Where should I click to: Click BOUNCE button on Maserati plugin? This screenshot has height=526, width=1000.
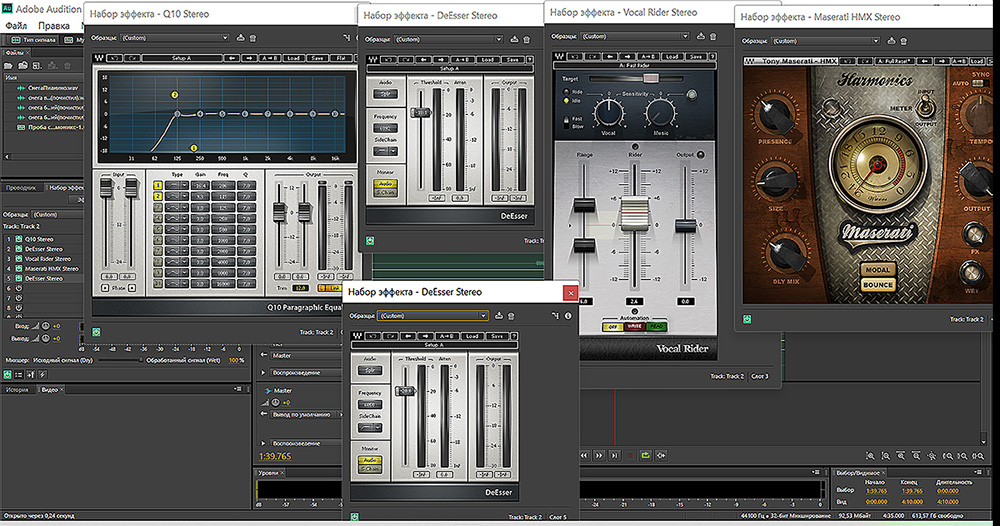click(878, 285)
